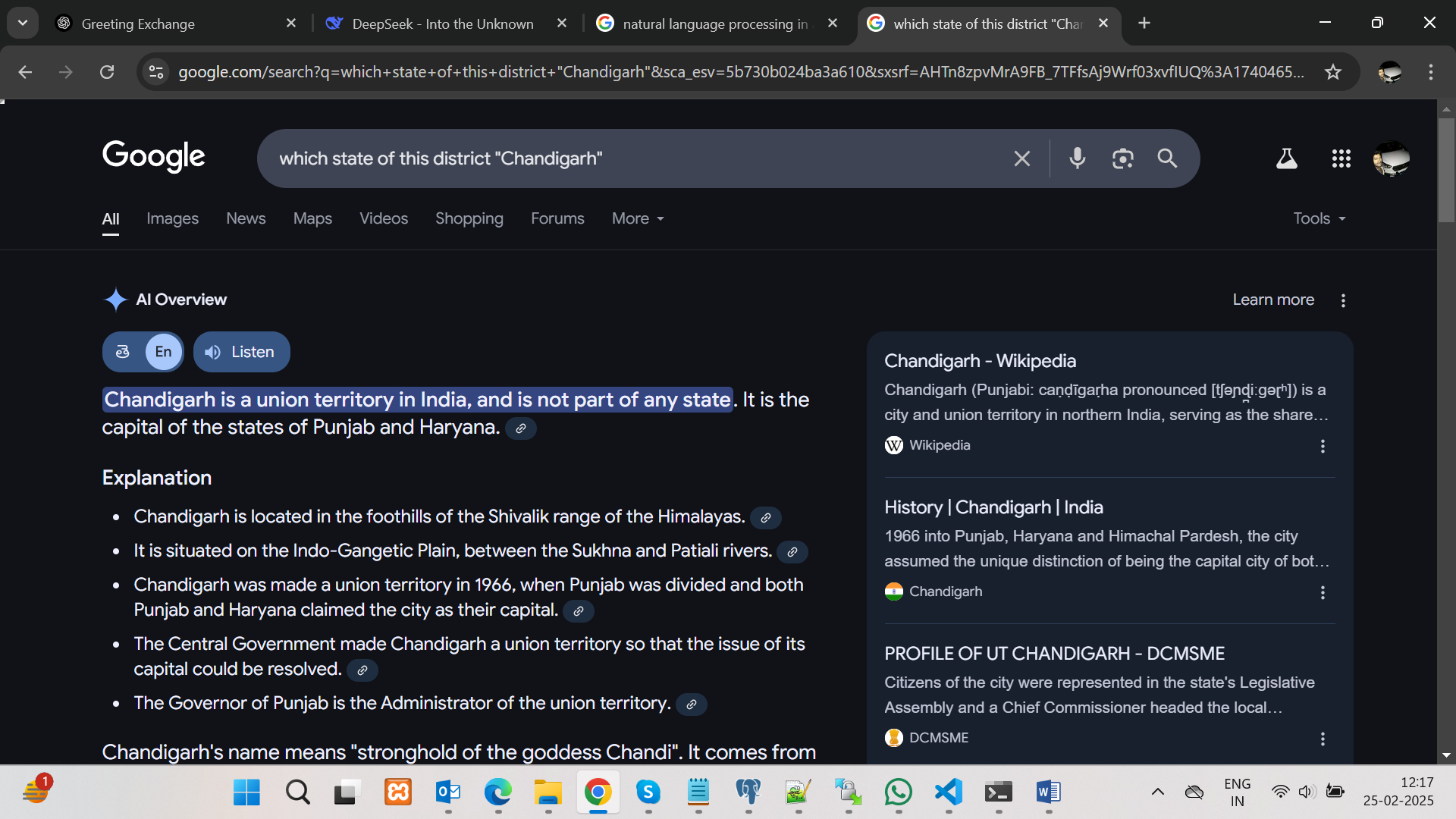Open the Learn more link
This screenshot has height=819, width=1456.
tap(1273, 300)
